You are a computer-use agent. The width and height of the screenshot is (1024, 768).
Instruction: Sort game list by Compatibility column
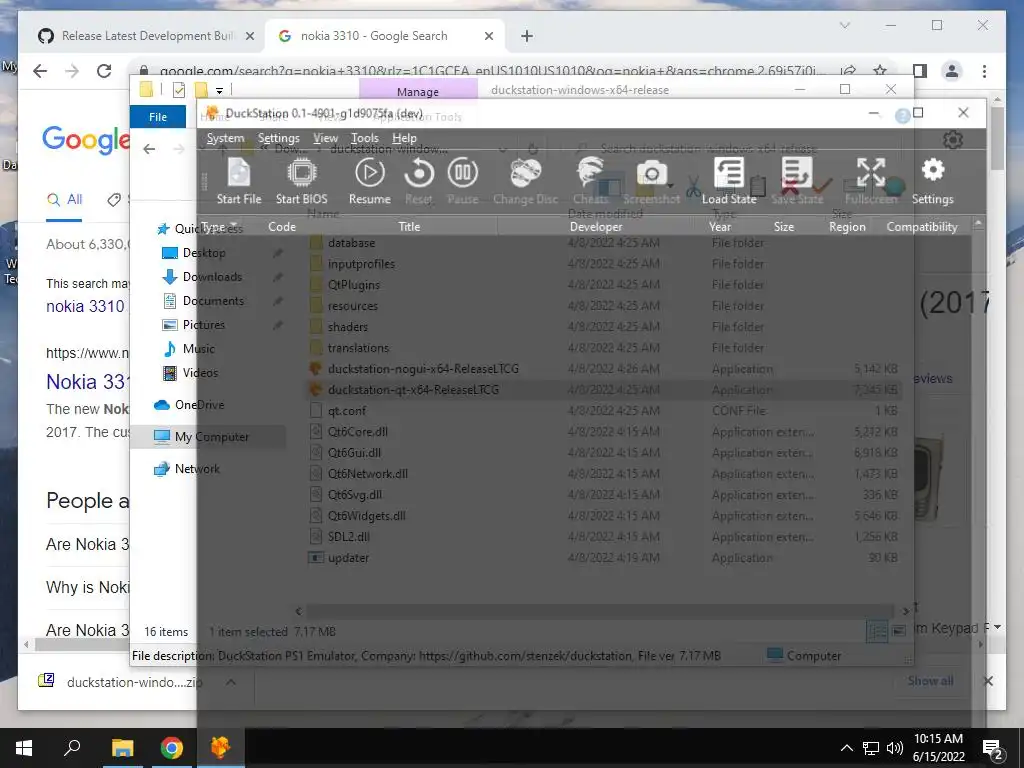(921, 227)
